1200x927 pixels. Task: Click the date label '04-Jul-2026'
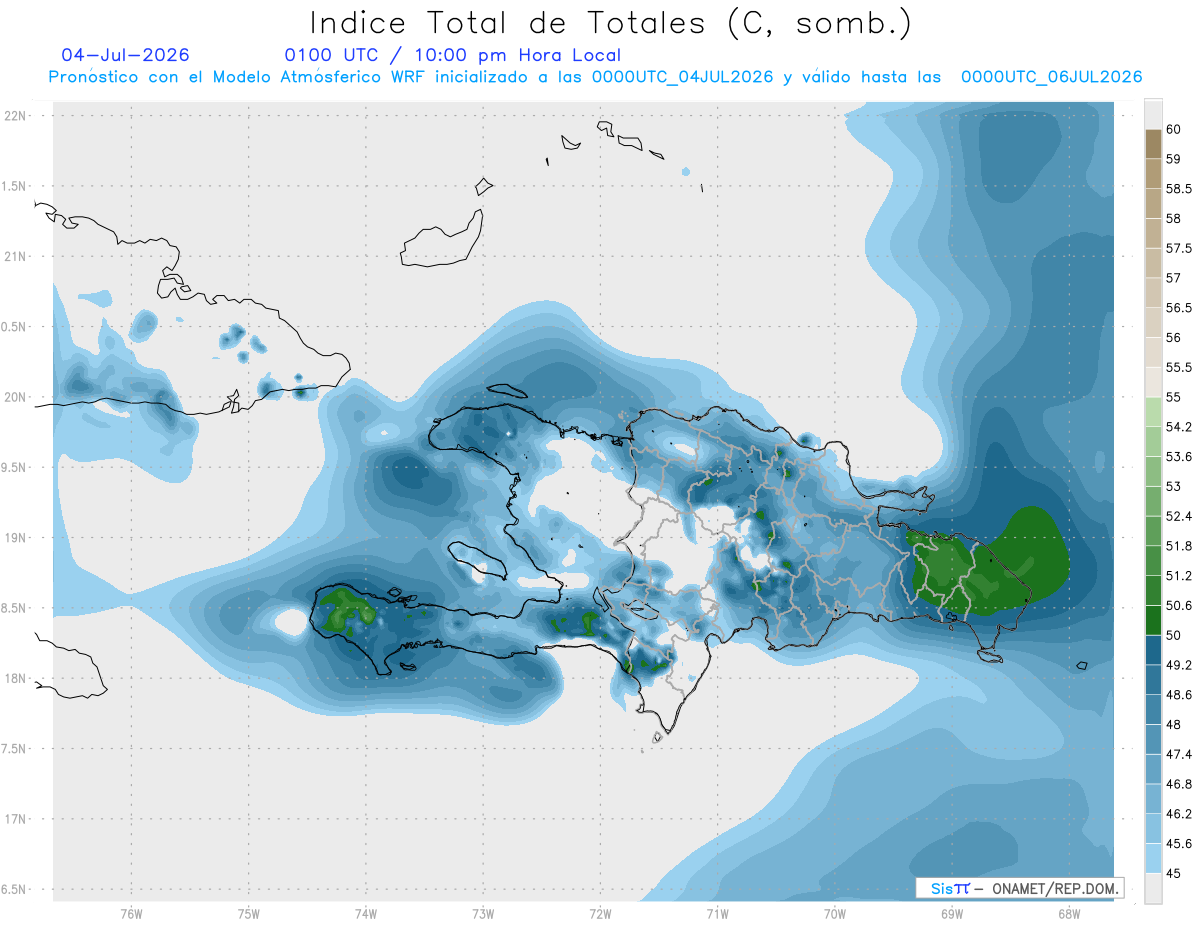tap(126, 55)
